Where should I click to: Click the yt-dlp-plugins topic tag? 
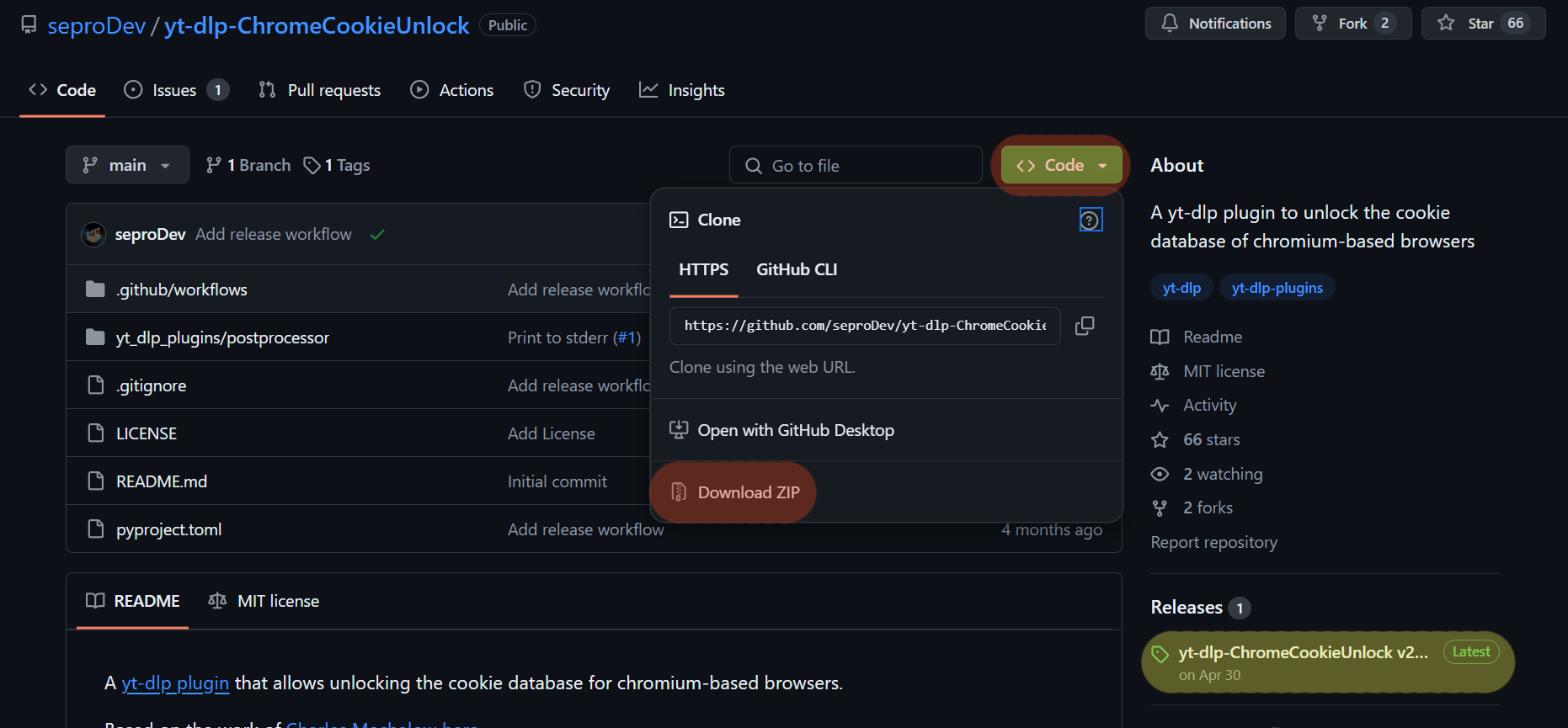click(x=1277, y=288)
